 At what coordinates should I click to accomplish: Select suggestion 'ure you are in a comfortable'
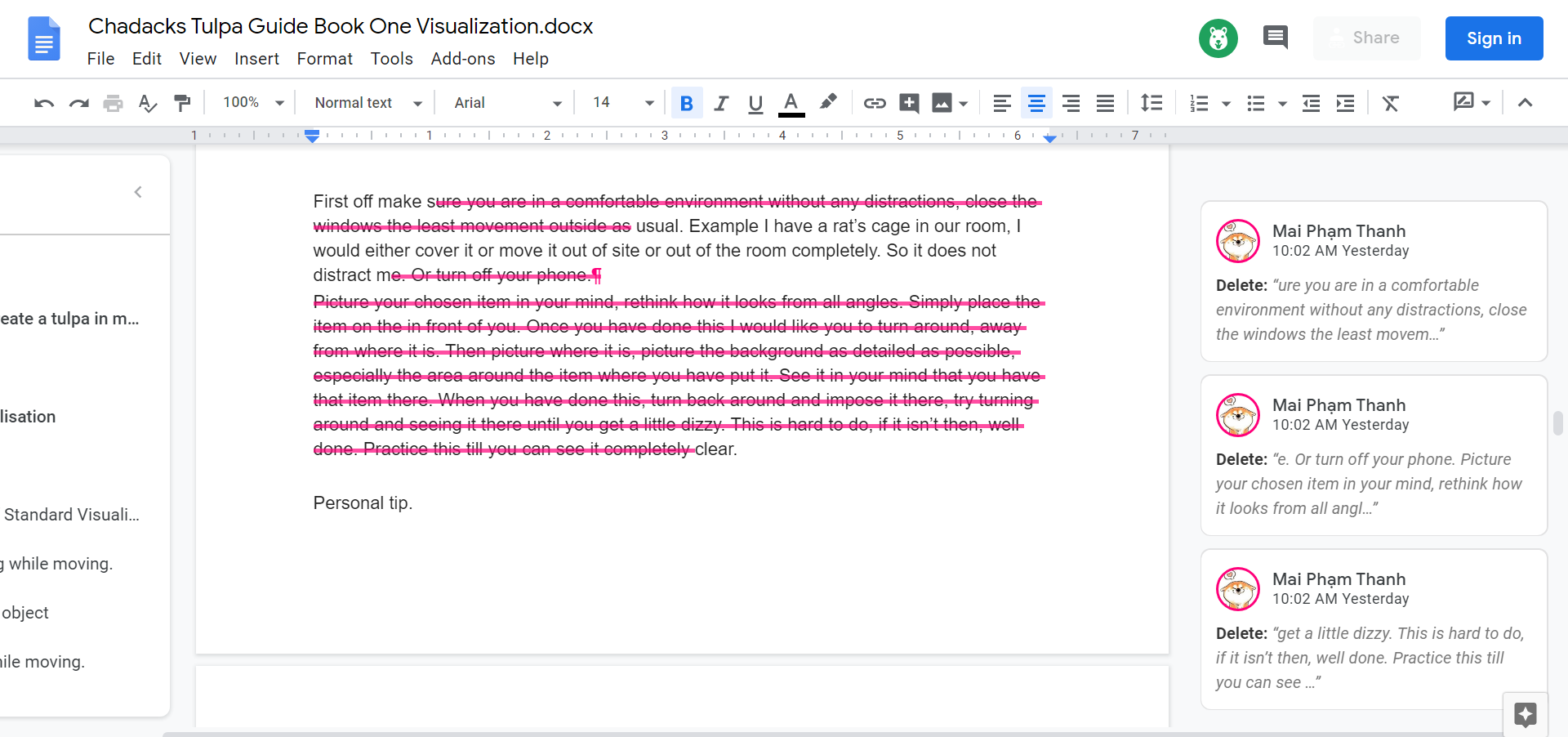pos(1374,281)
